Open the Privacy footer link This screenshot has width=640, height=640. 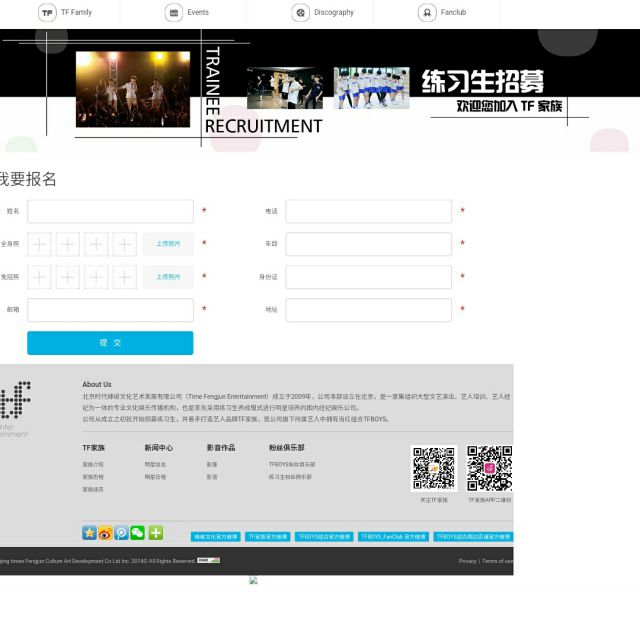click(467, 561)
